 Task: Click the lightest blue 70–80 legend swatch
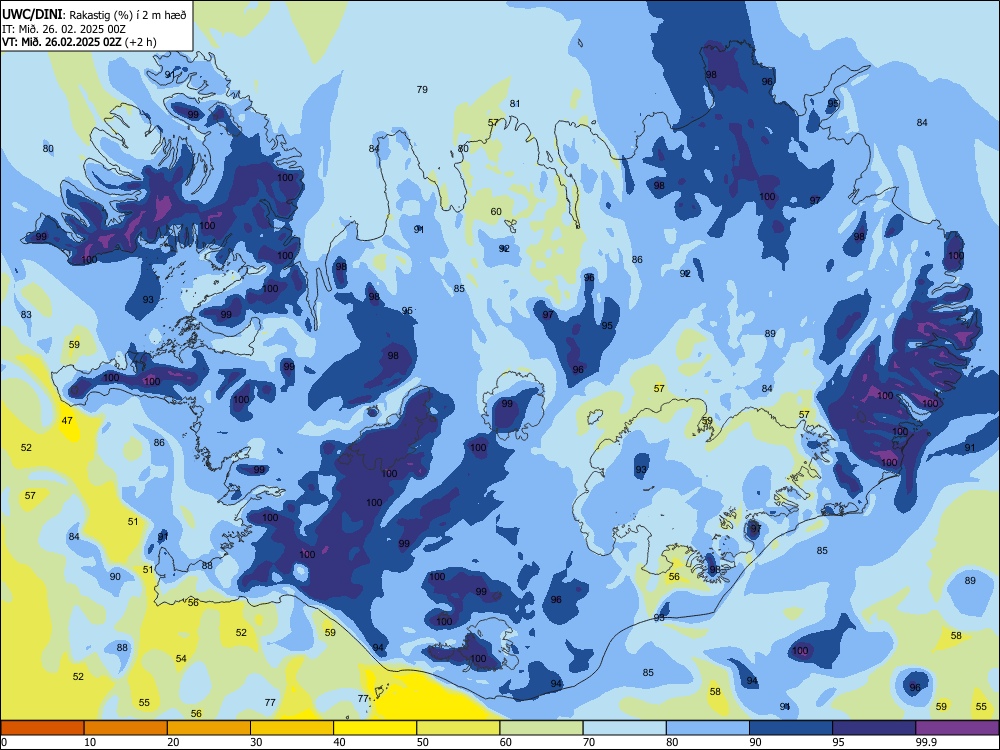[624, 728]
